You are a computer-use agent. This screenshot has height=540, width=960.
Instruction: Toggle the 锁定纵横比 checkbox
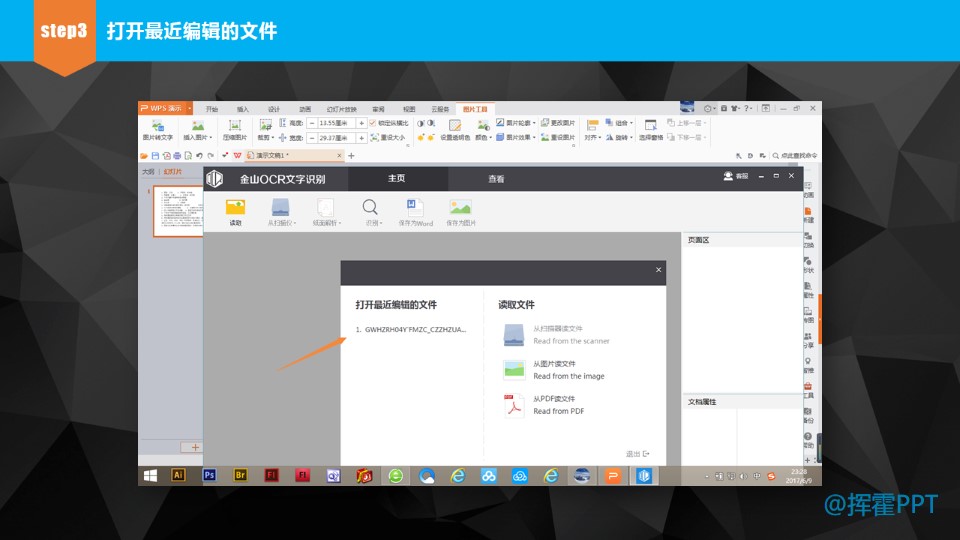[373, 123]
